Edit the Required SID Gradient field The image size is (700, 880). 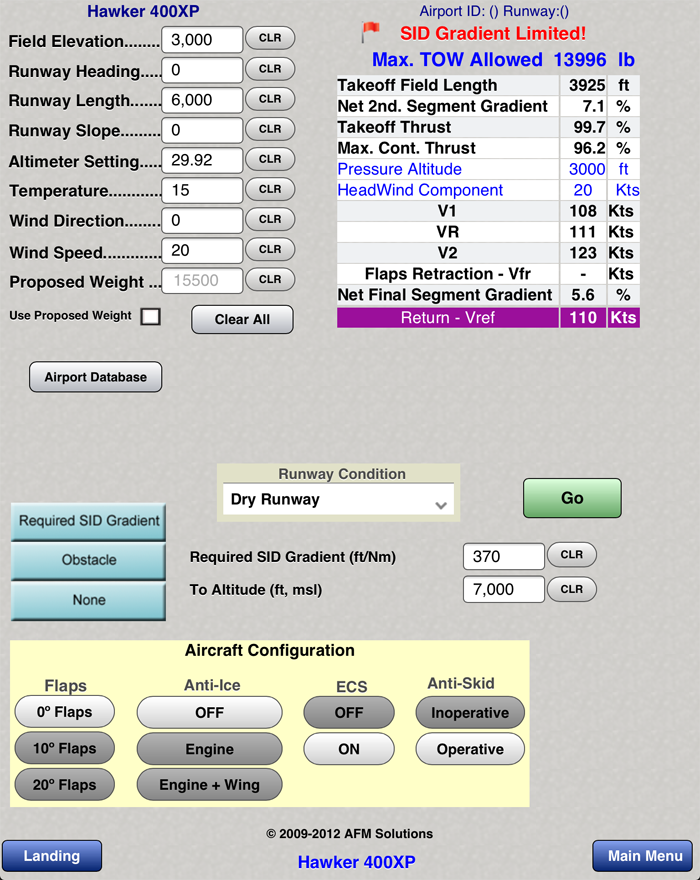pyautogui.click(x=504, y=556)
